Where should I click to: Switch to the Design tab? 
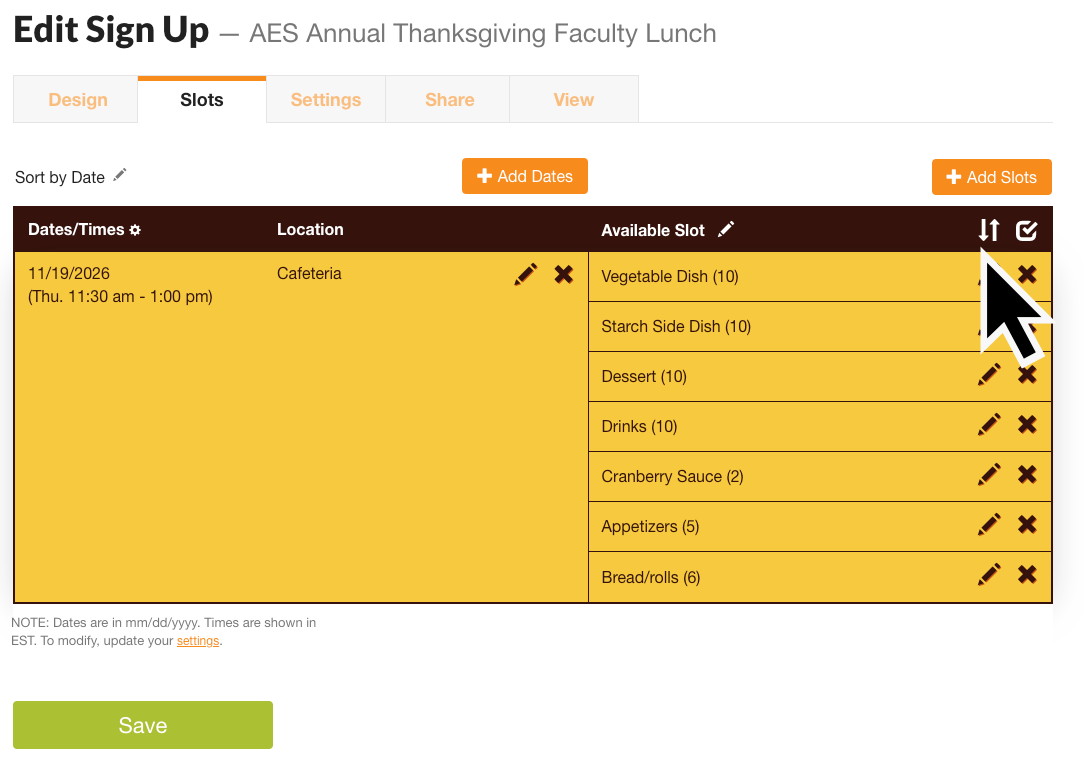pyautogui.click(x=78, y=100)
